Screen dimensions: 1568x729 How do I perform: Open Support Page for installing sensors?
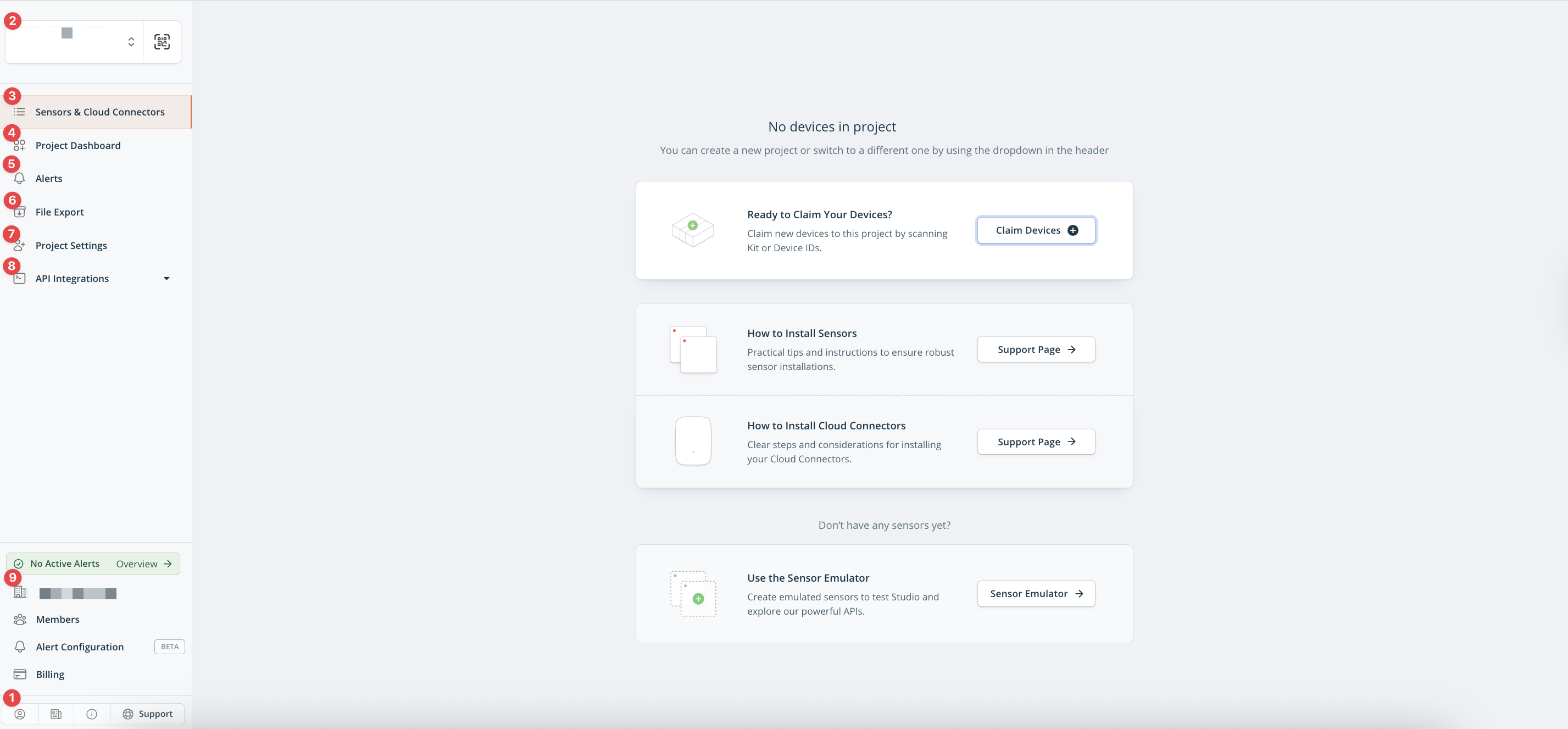click(x=1036, y=350)
